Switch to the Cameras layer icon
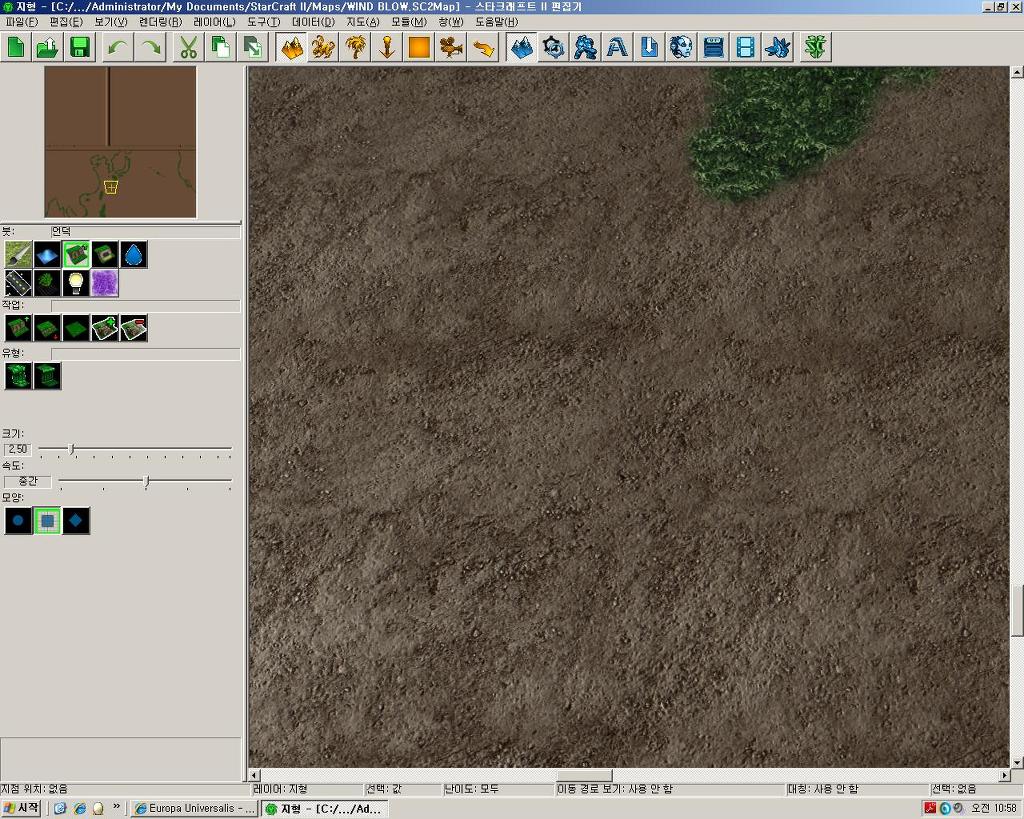The width and height of the screenshot is (1024, 819). click(451, 48)
